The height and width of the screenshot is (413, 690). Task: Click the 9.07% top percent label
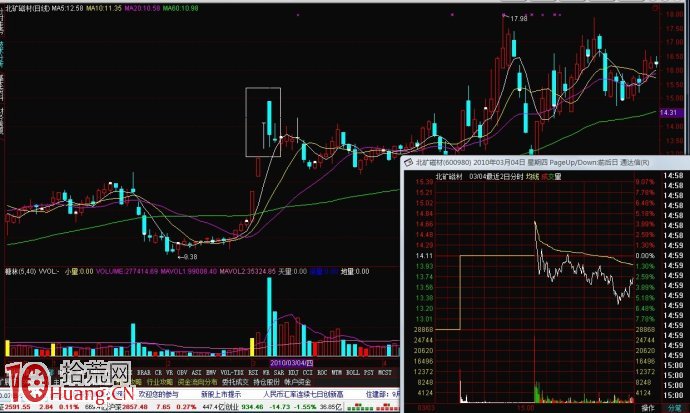(x=645, y=182)
